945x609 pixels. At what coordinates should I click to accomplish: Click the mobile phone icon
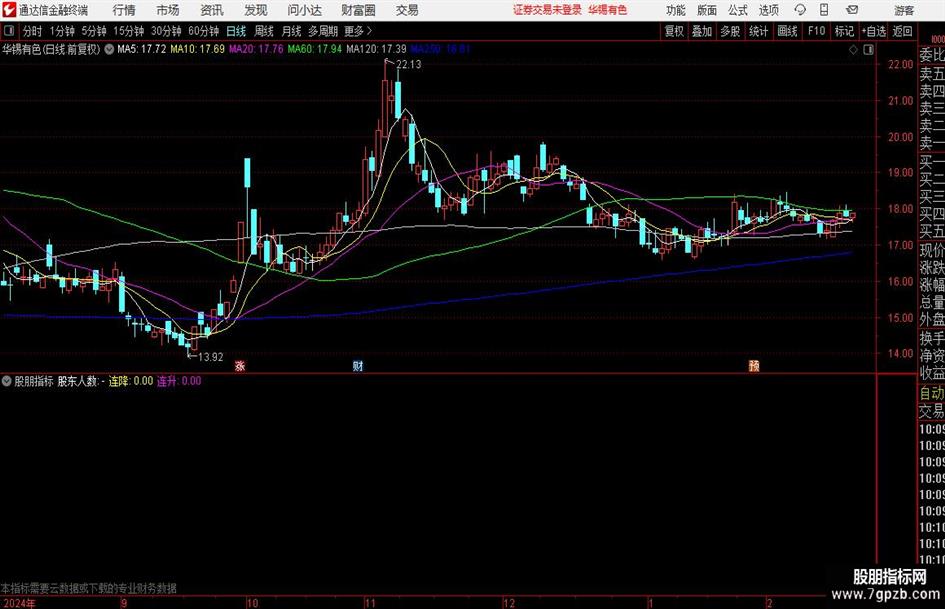coord(824,10)
